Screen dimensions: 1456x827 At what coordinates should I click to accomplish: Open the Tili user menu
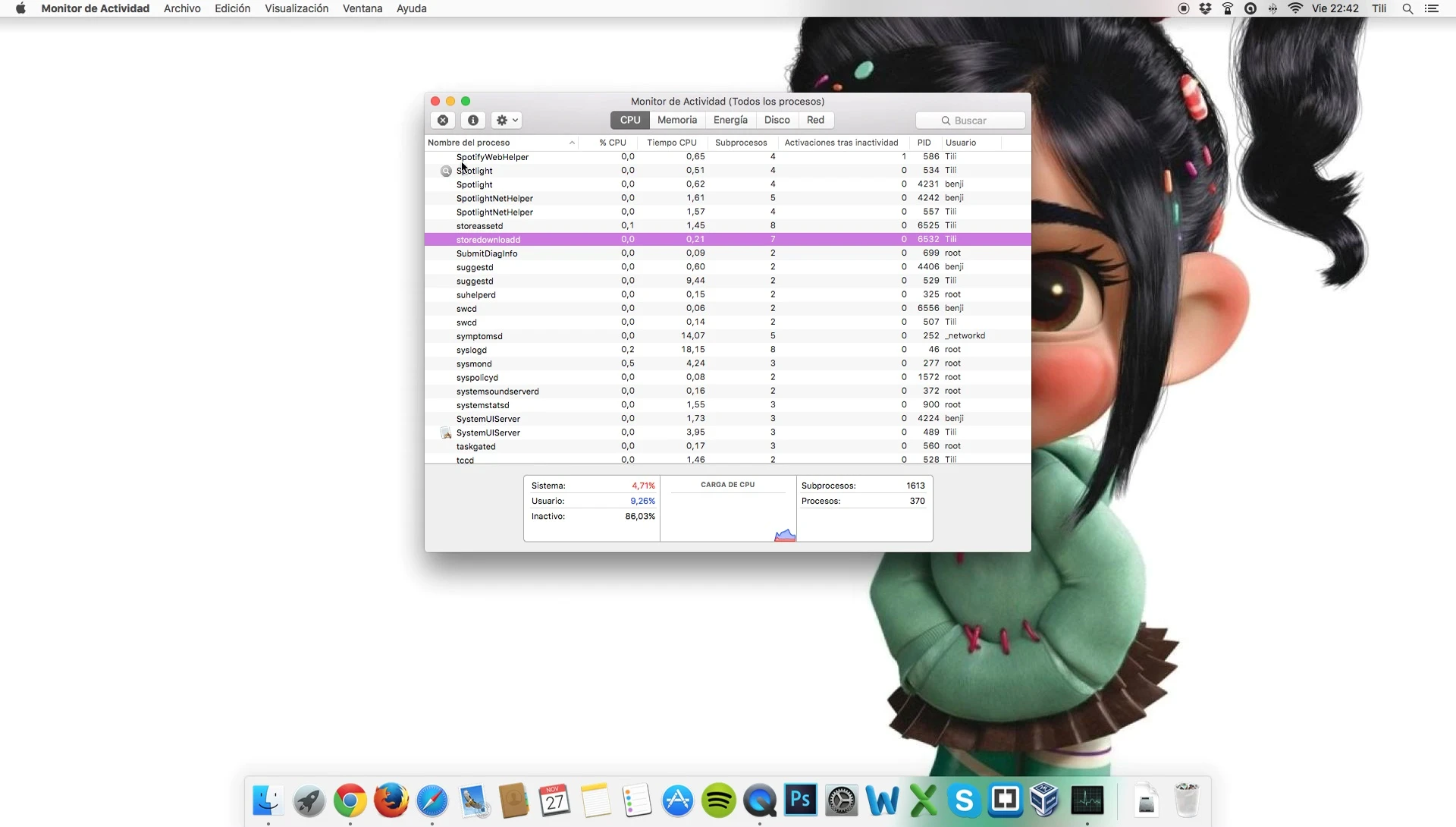1379,8
